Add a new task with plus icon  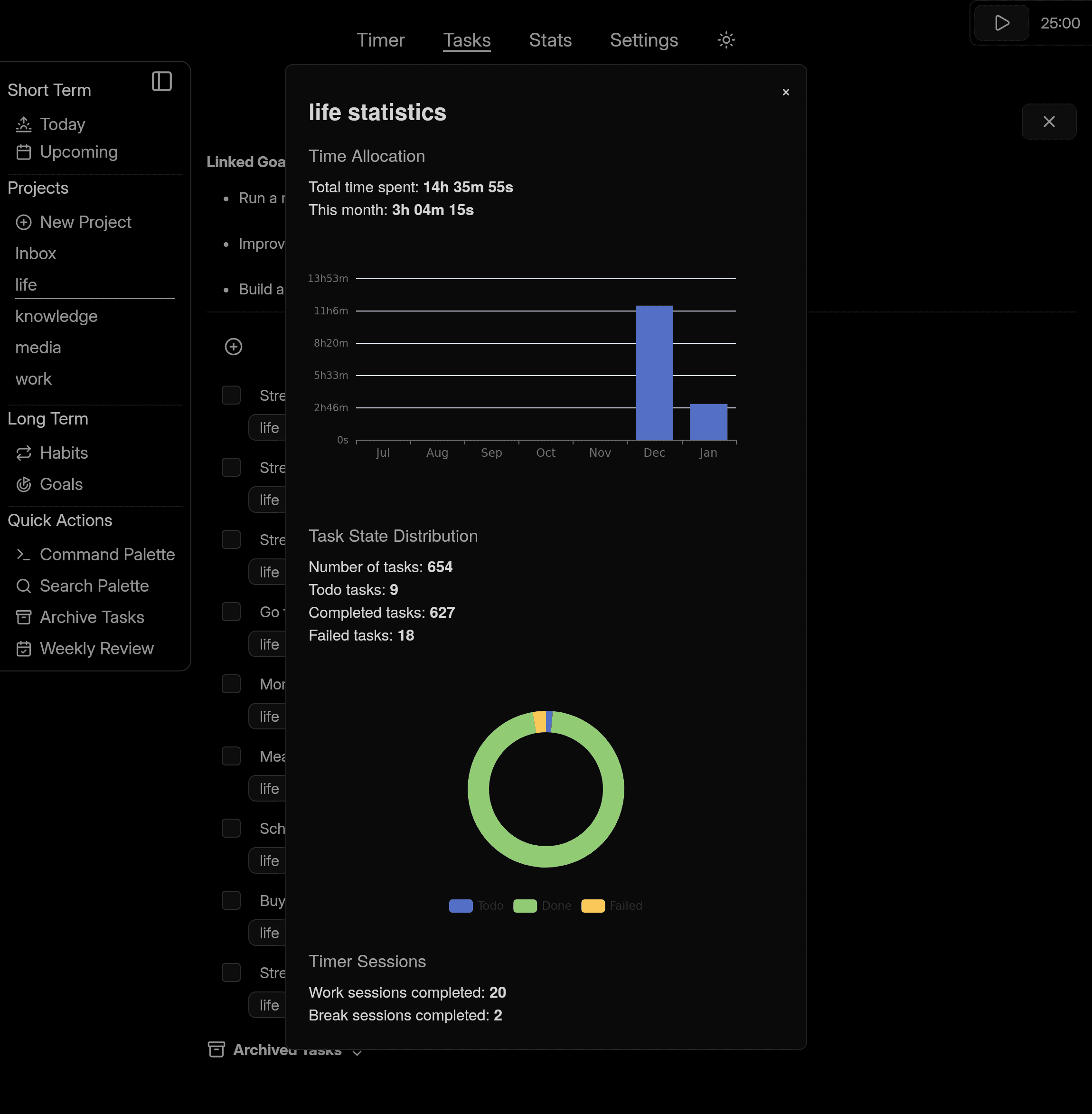pyautogui.click(x=233, y=347)
